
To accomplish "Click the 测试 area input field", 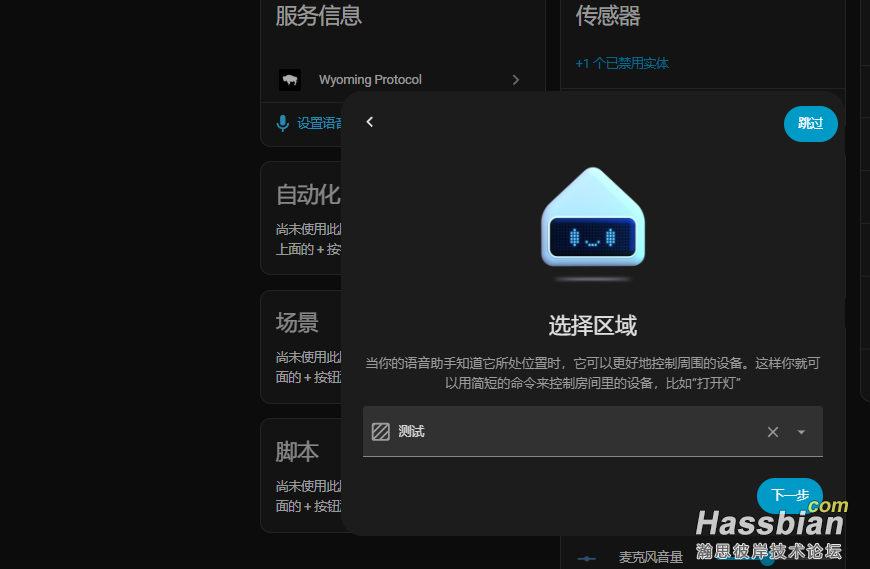I will (x=570, y=432).
